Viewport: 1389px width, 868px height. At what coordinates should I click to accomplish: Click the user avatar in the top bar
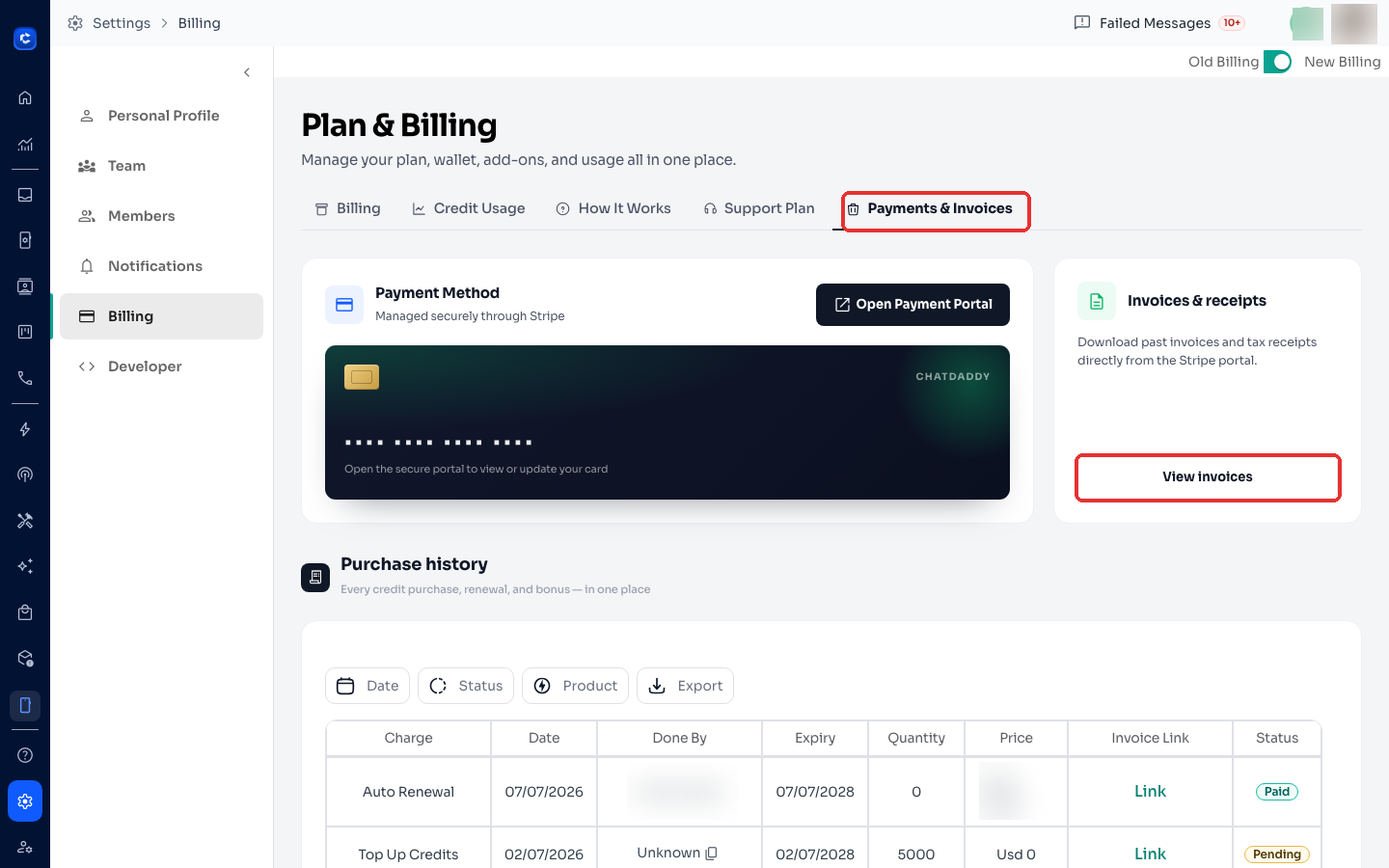[x=1354, y=23]
